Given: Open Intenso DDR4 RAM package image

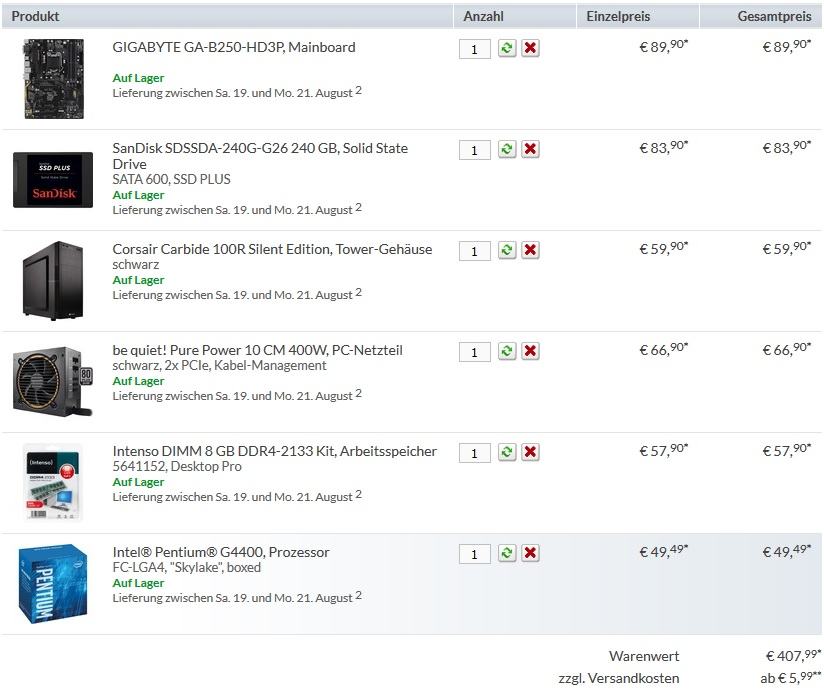Looking at the screenshot, I should click(53, 482).
